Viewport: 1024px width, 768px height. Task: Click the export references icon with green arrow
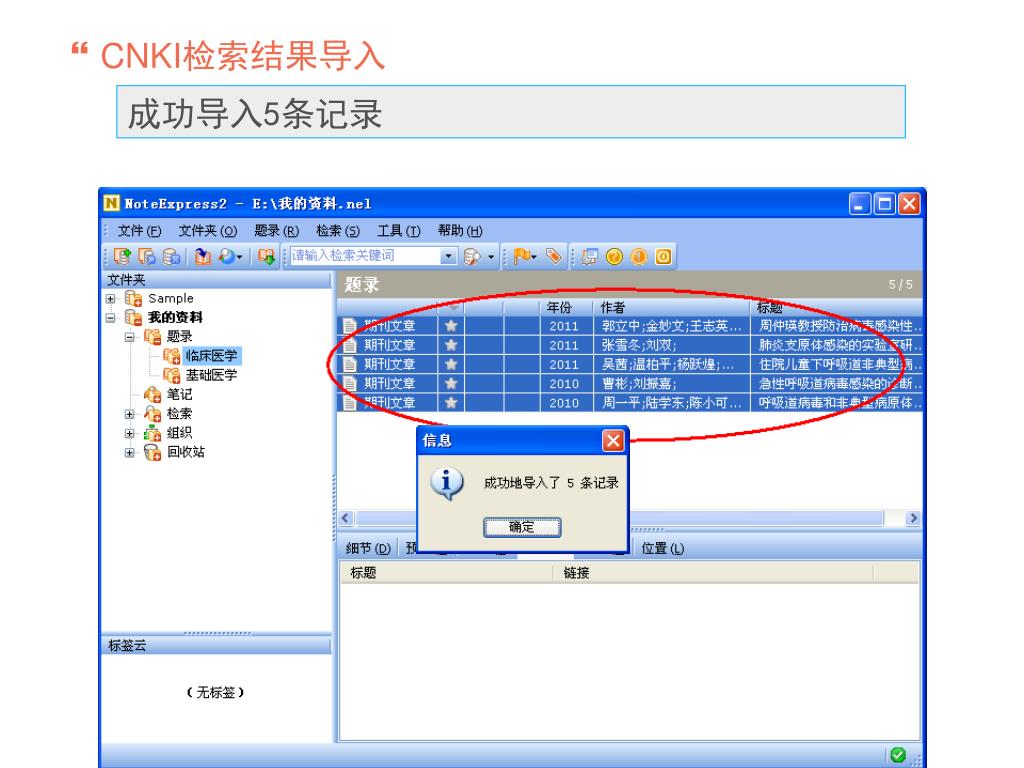(x=266, y=257)
